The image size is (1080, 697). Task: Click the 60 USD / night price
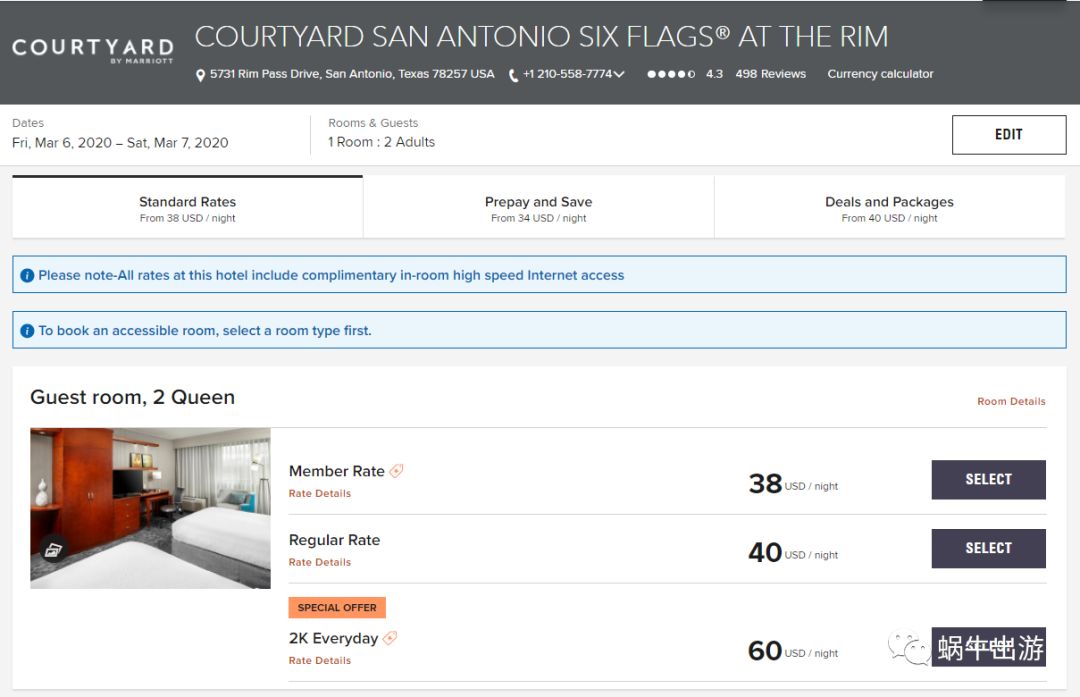point(793,651)
